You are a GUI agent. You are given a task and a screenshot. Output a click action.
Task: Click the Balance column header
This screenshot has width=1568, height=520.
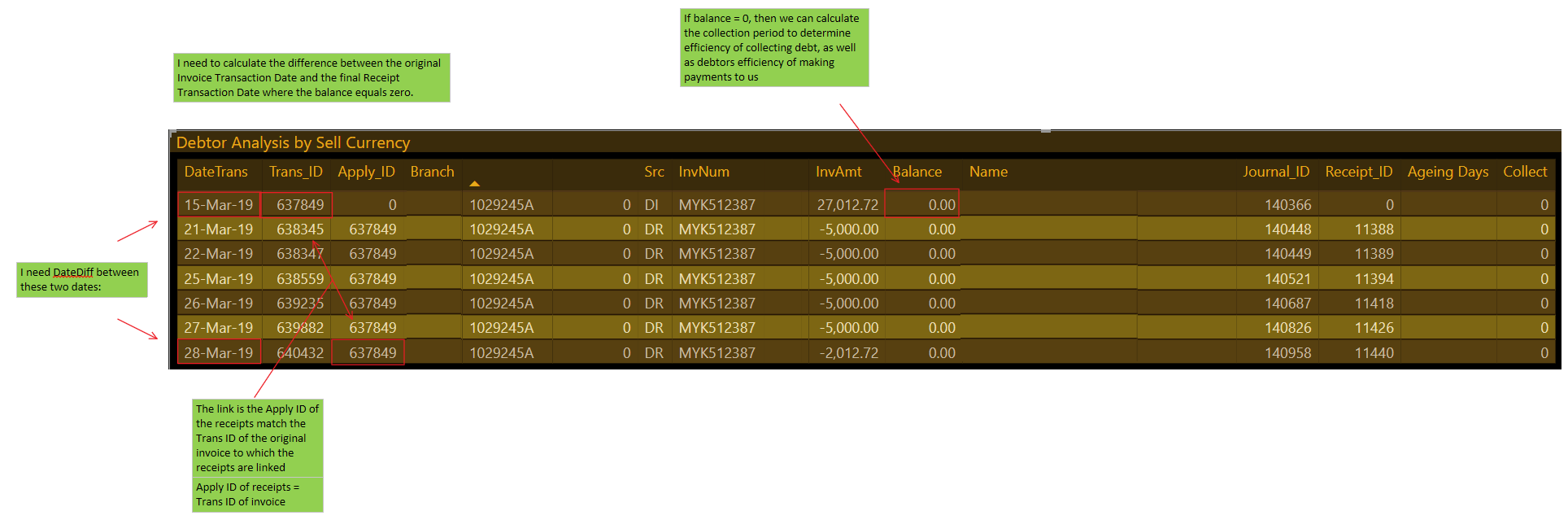tap(917, 172)
